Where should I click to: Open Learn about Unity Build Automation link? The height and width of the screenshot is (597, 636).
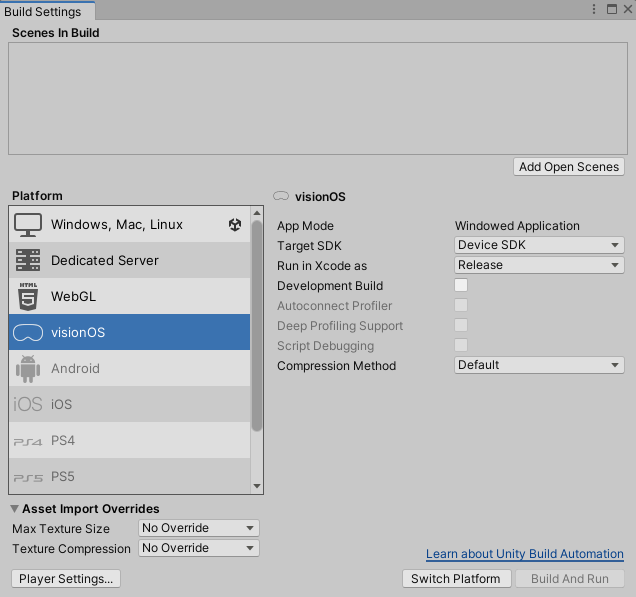tap(525, 554)
